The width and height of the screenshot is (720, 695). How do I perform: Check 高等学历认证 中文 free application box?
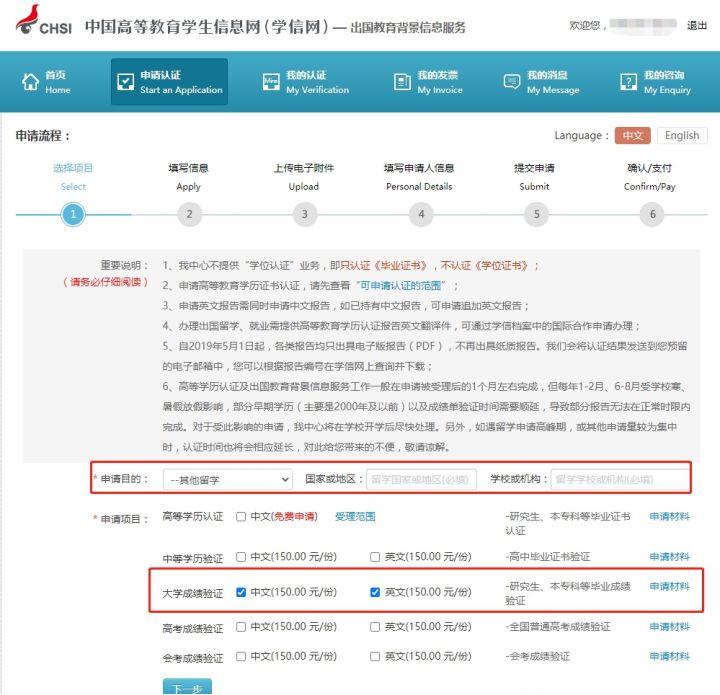(x=241, y=517)
